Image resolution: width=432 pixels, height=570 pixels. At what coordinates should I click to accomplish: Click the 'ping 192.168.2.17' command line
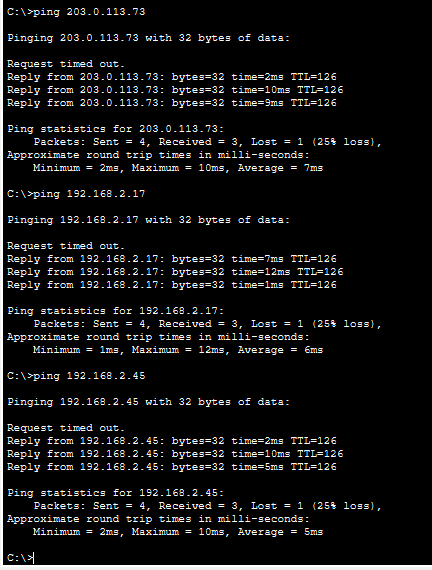[76, 194]
